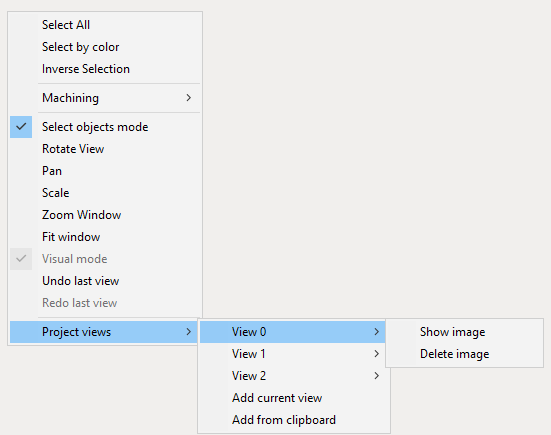Select the Pan option
Screen dimensions: 551x435
105,171
